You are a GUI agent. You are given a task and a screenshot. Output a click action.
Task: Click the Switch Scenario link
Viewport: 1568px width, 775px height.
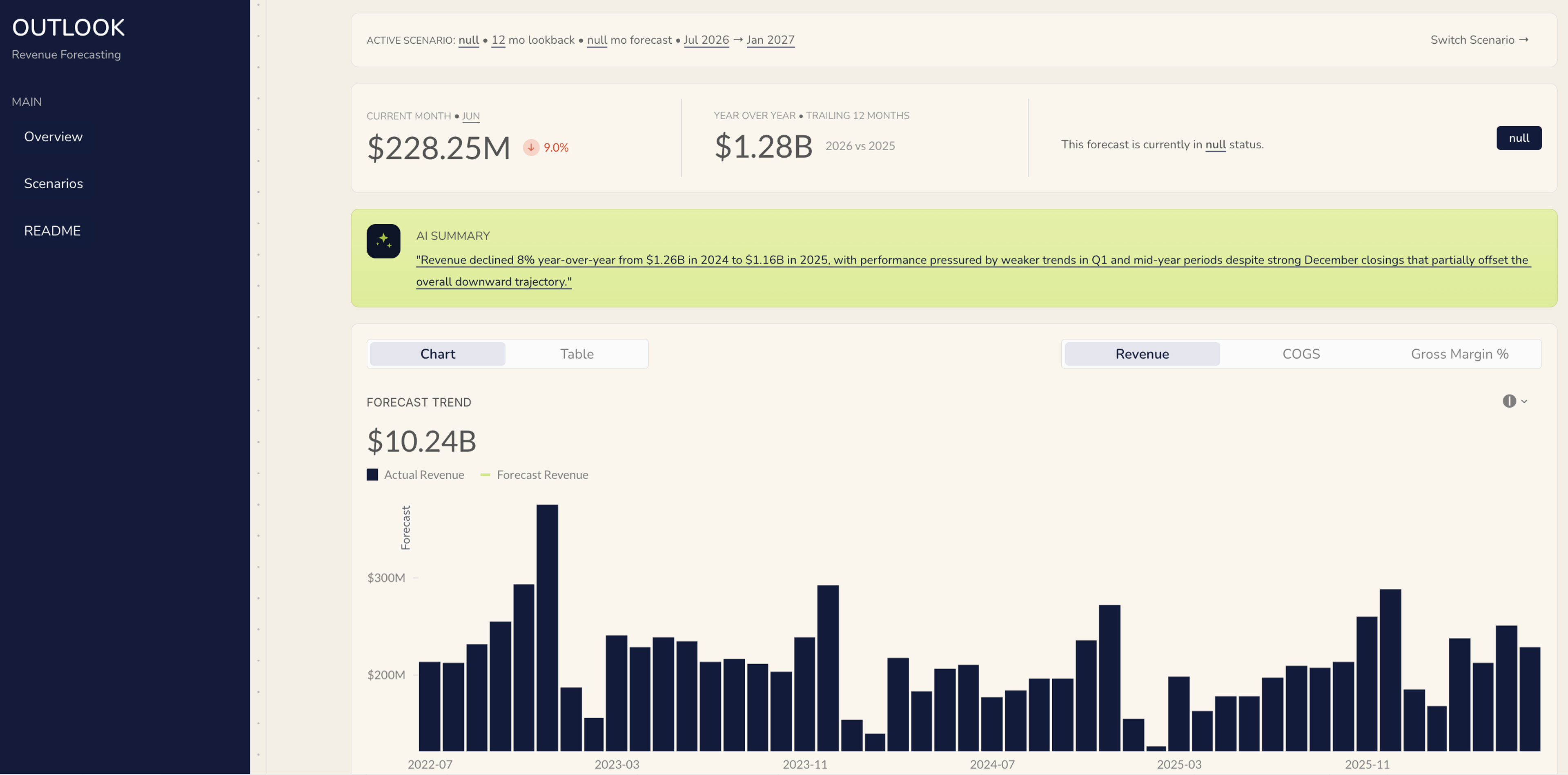coord(1479,40)
